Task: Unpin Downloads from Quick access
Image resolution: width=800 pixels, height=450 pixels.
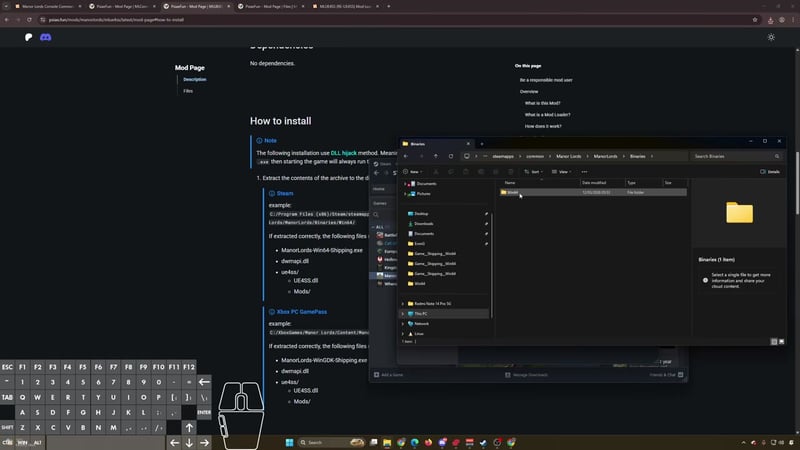Action: point(486,223)
